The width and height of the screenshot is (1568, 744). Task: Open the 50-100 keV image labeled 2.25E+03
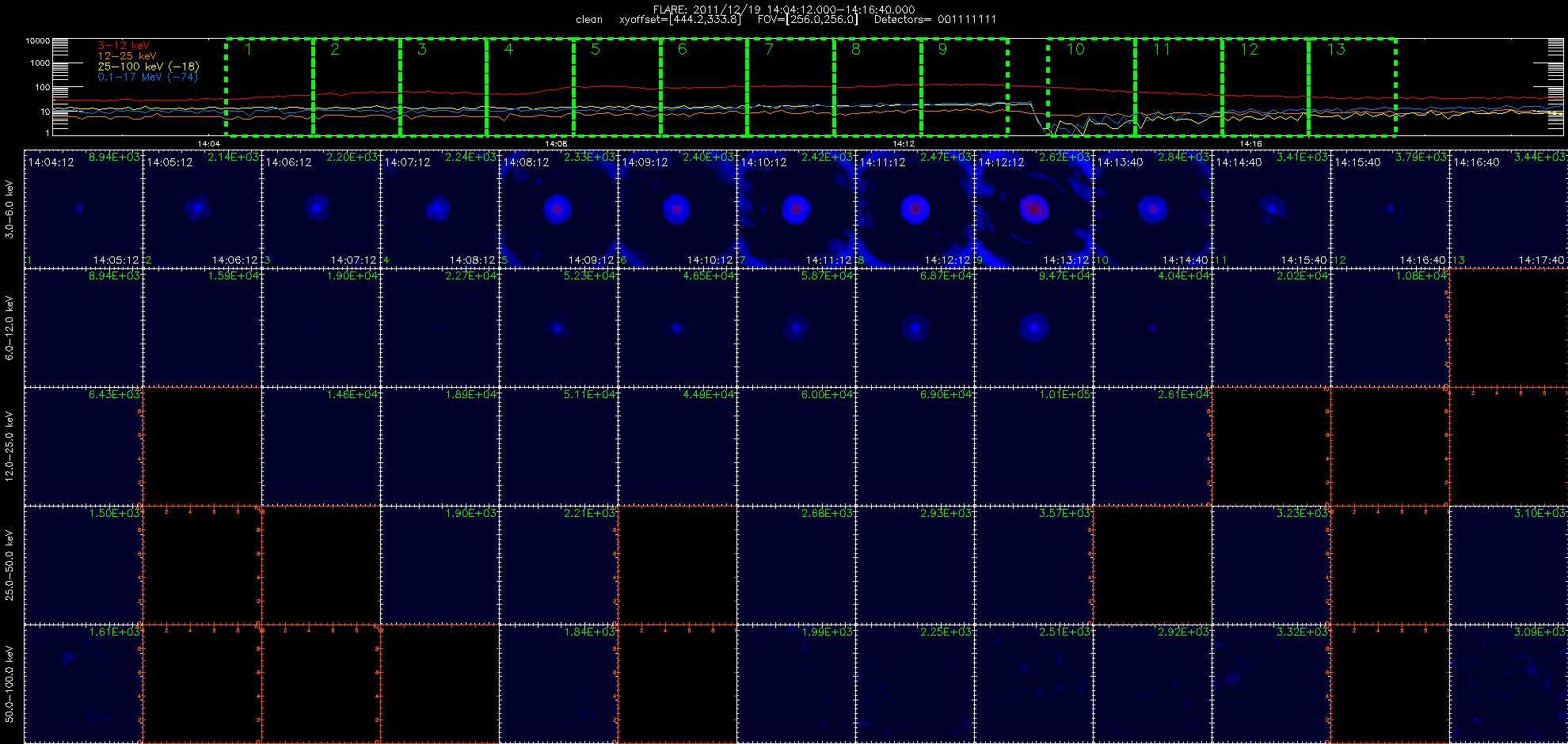click(915, 684)
